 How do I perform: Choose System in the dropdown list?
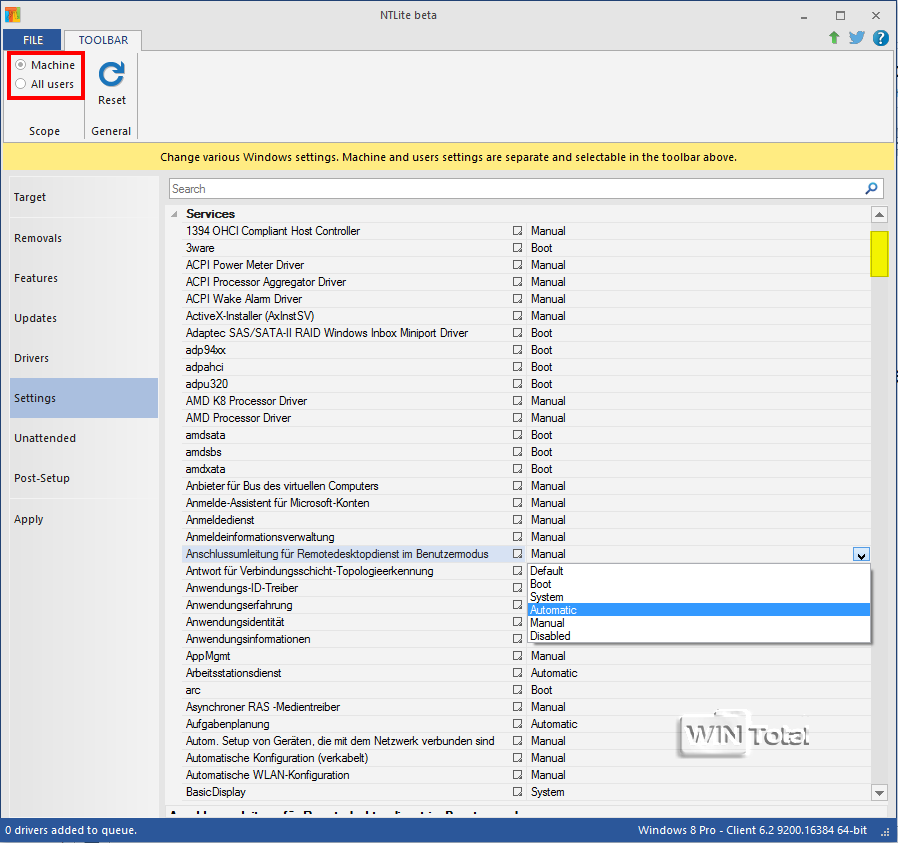(699, 597)
